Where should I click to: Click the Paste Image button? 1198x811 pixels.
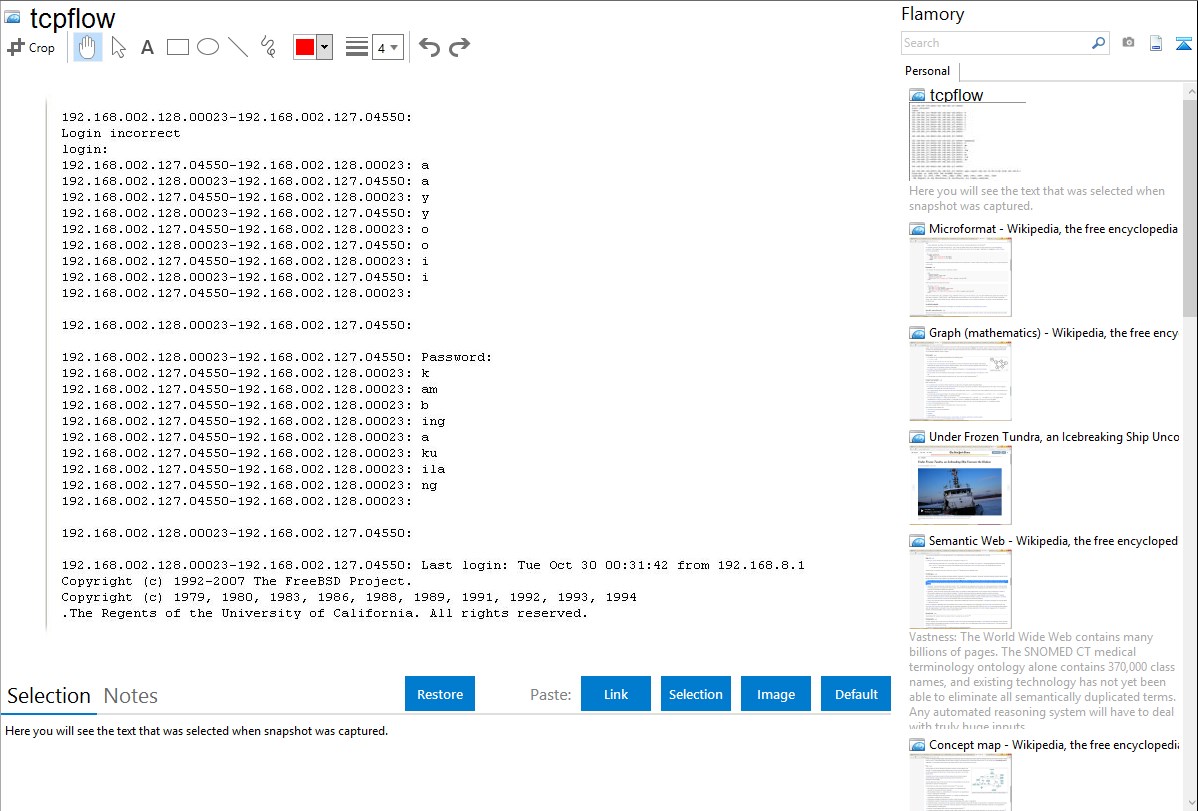tap(775, 694)
